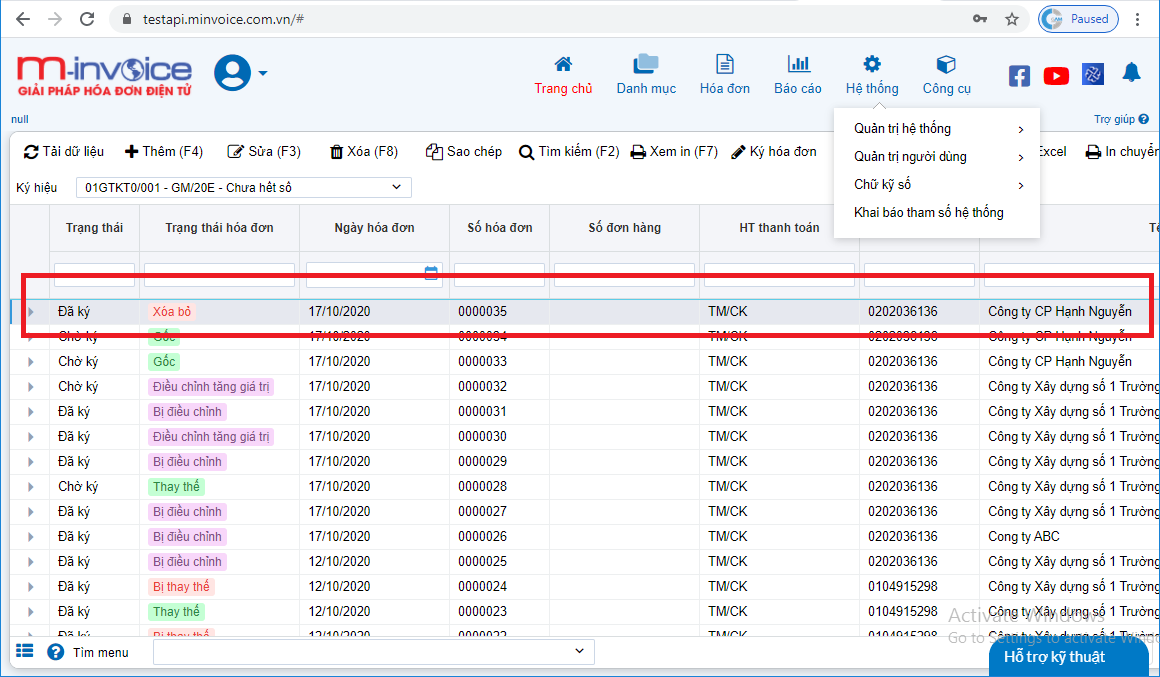Screen dimensions: 1160x677
Task: Click the help question icon near Tìm menu
Action: (55, 652)
